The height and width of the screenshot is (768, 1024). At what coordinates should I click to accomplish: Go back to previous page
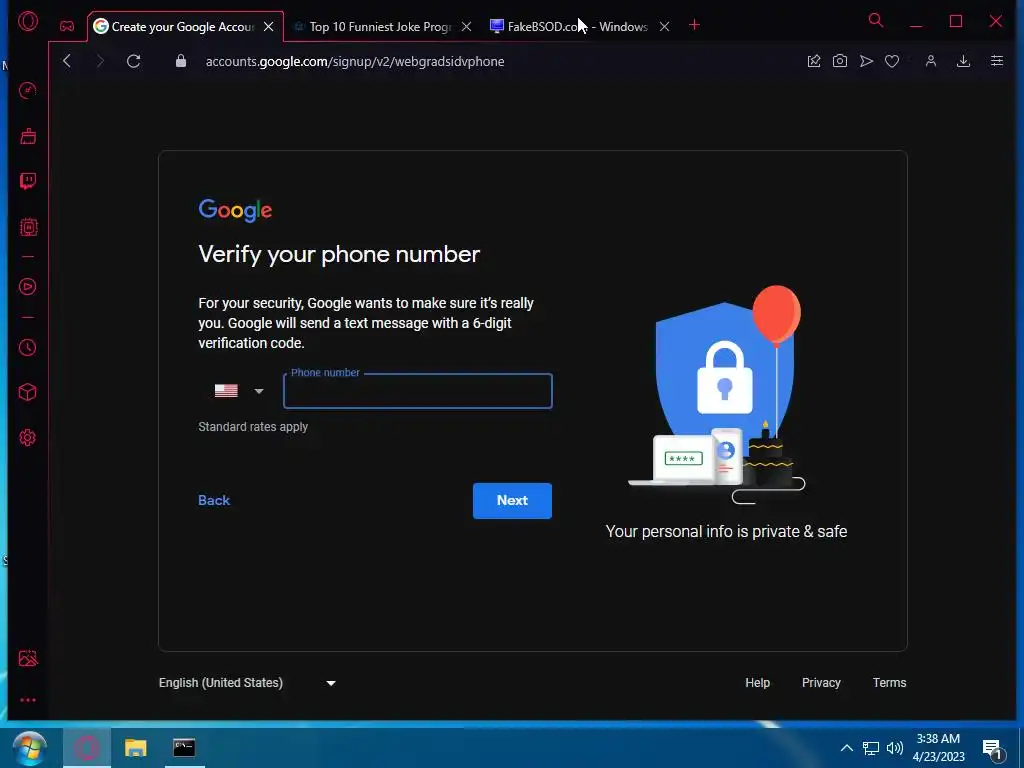pos(67,61)
